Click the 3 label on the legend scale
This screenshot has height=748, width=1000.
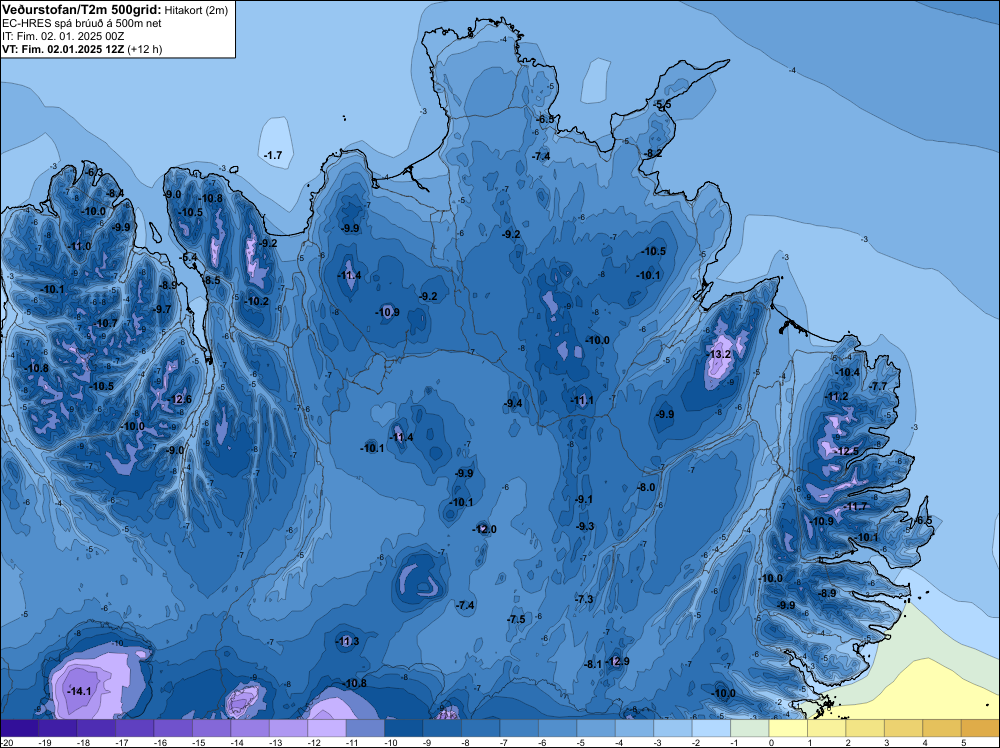pos(887,743)
